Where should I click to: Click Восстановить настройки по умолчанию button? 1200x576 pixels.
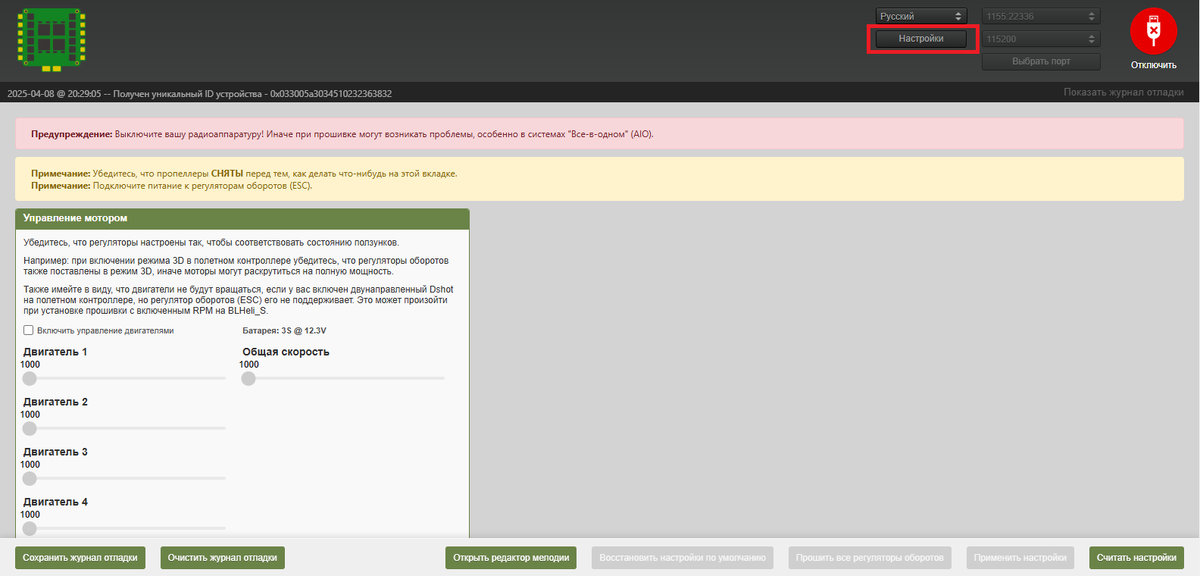tap(684, 558)
